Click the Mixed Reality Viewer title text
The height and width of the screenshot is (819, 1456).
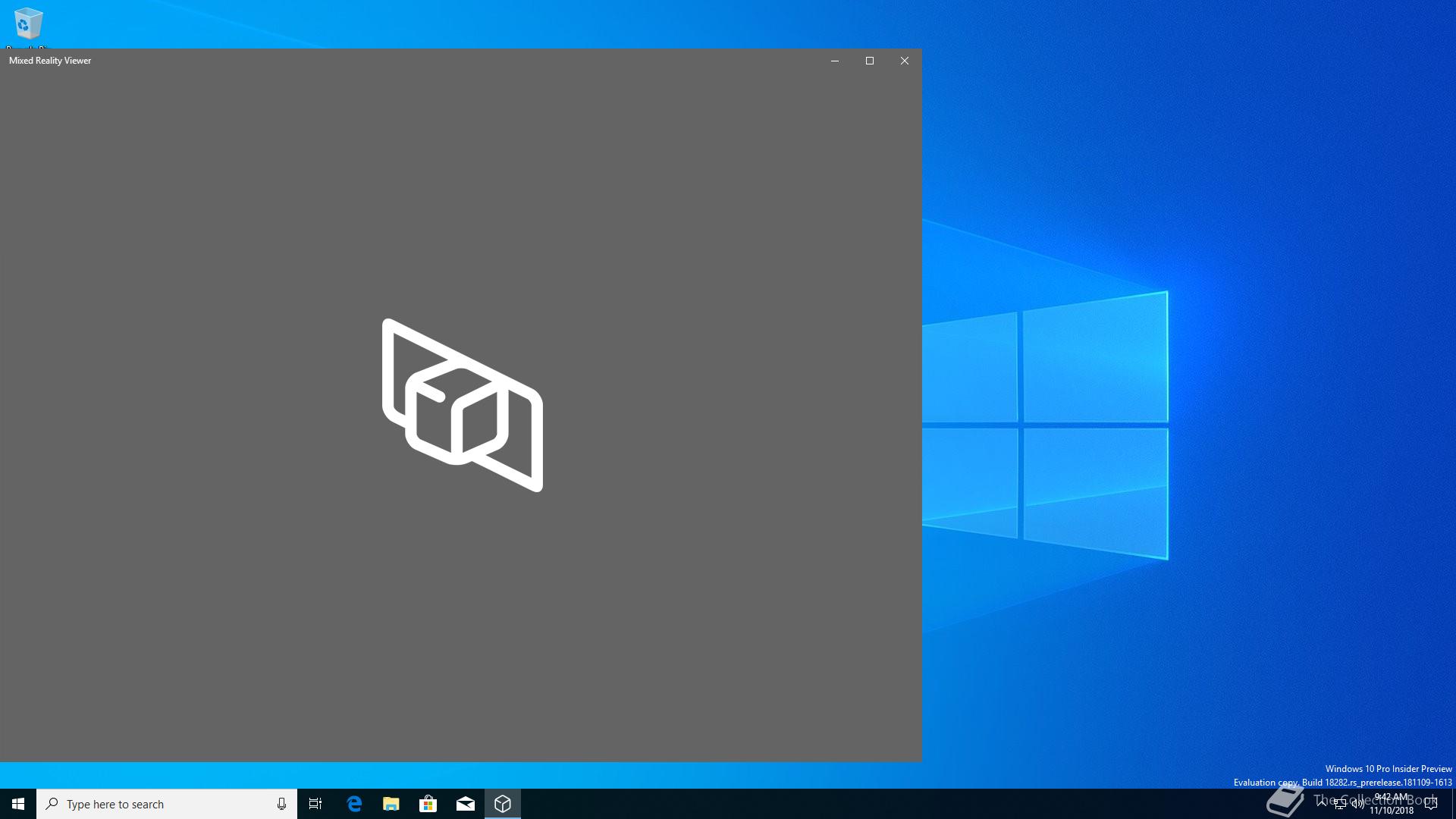pyautogui.click(x=50, y=61)
